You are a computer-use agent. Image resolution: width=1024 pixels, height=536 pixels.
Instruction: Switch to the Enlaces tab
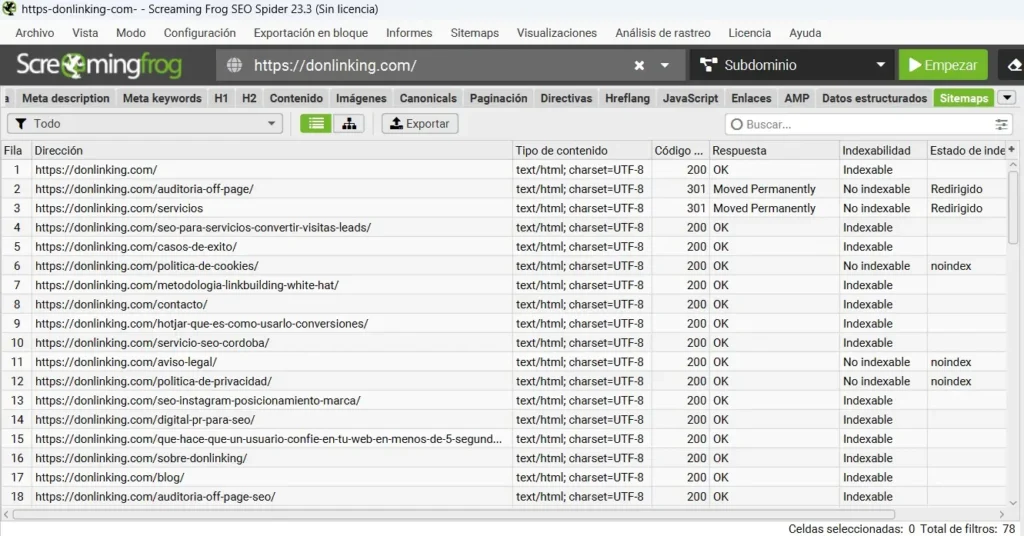tap(751, 98)
